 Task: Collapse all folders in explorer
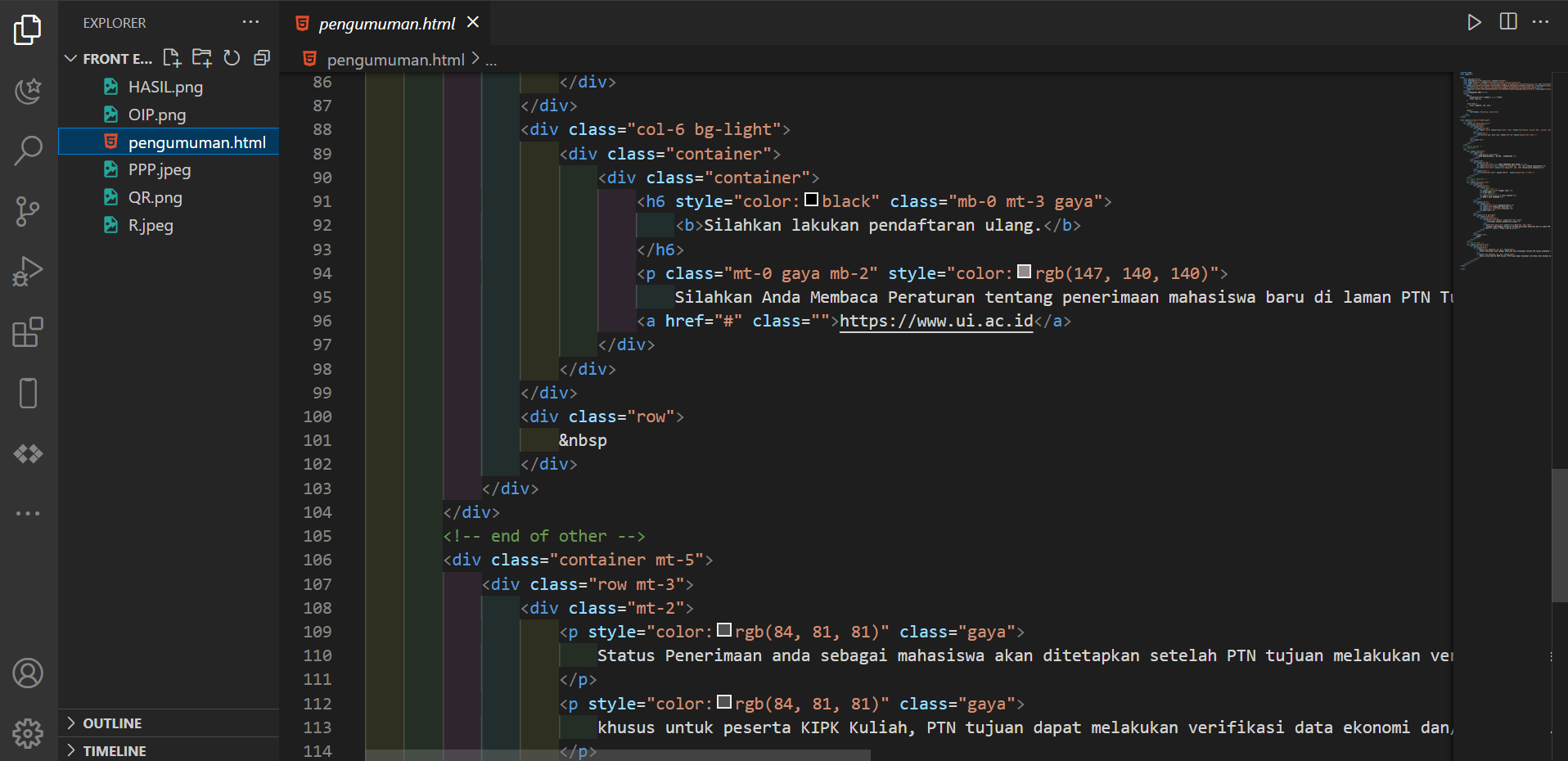click(262, 58)
